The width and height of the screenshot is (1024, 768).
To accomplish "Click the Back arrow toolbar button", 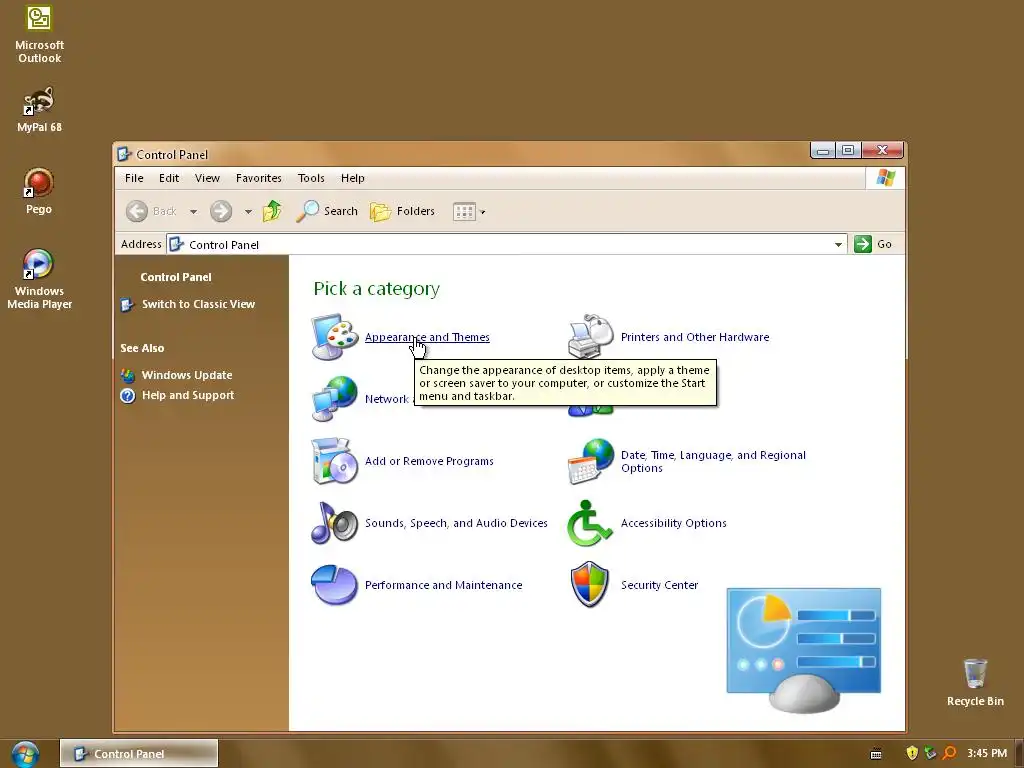I will click(x=136, y=211).
